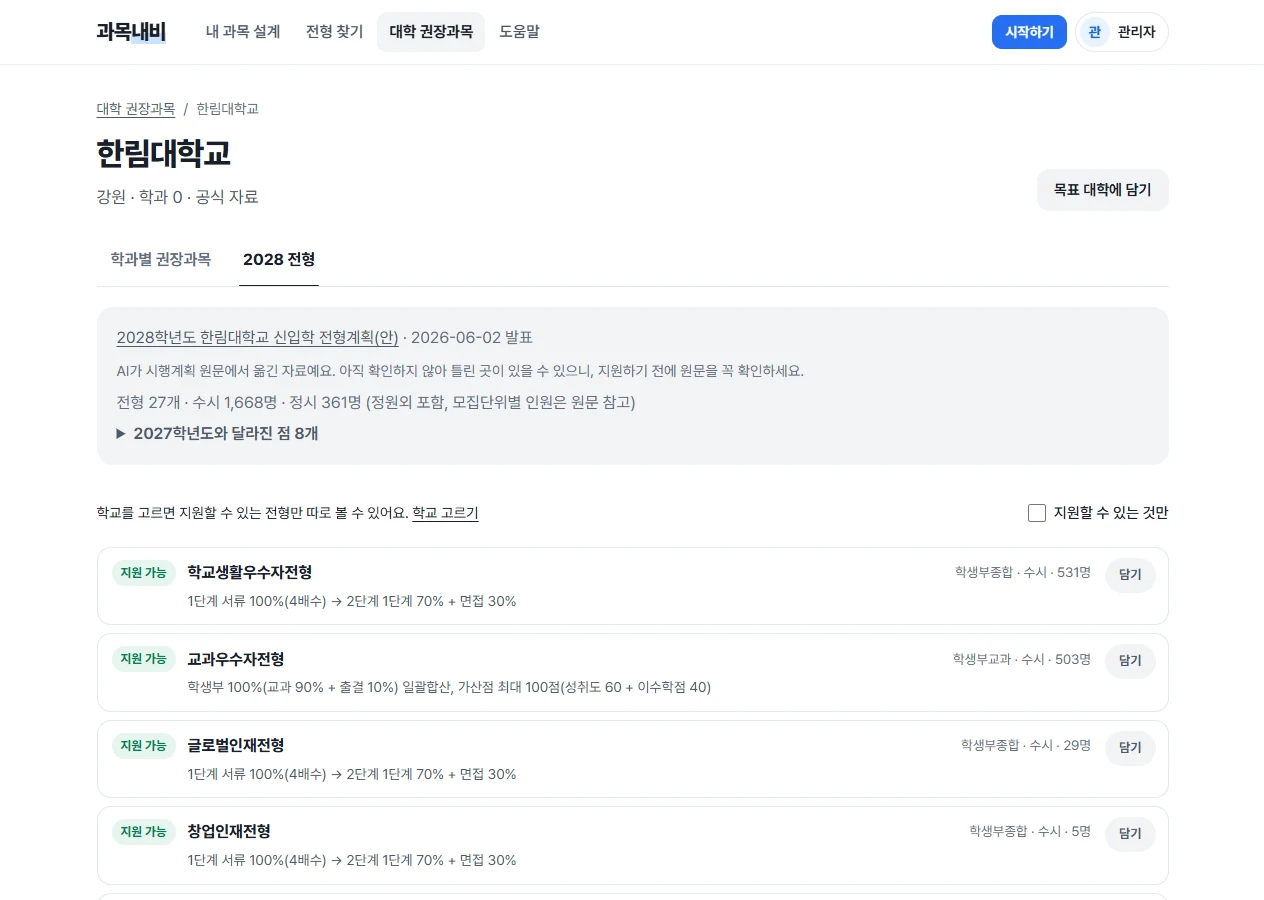Click 지원 가능 badge on 창업인재전형

click(x=144, y=832)
